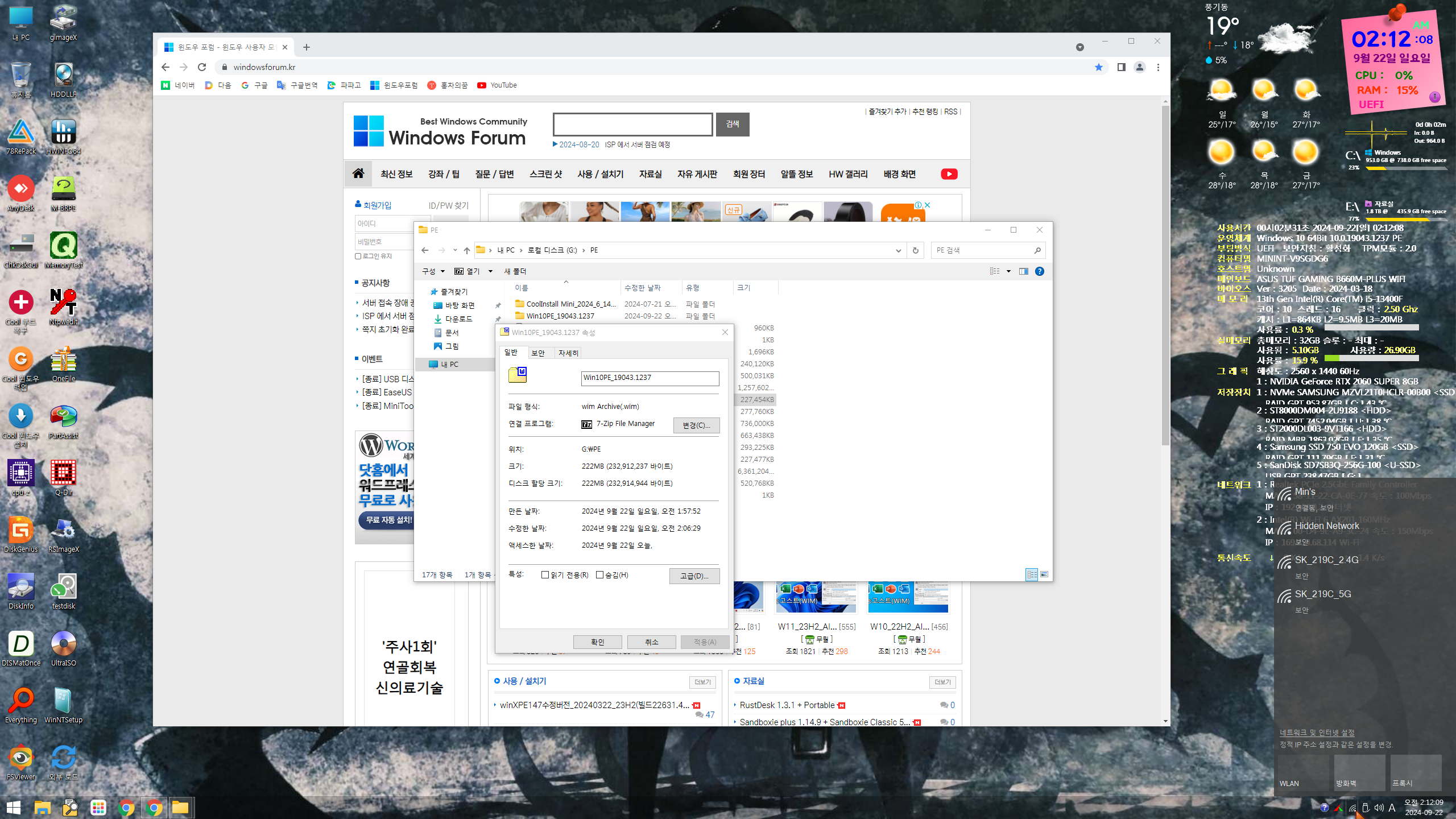
Task: Click 회원가입 link on forum
Action: (377, 205)
